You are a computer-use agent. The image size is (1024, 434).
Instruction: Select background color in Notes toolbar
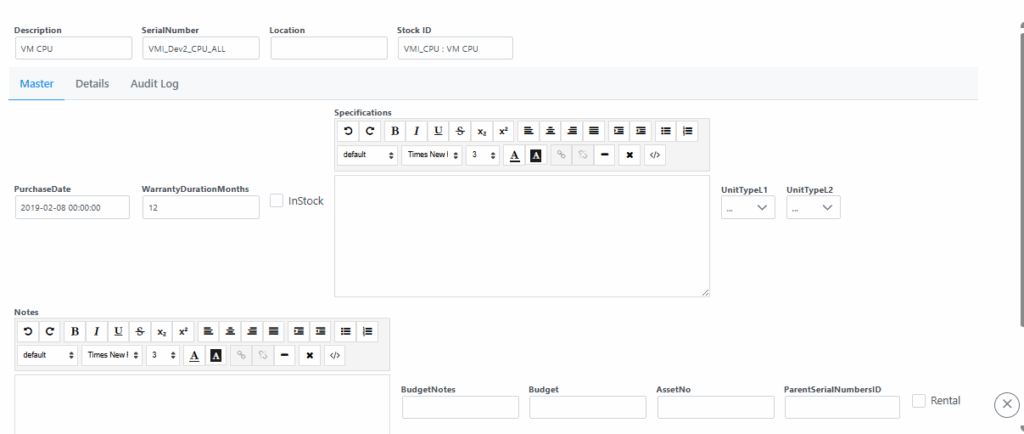[x=215, y=355]
